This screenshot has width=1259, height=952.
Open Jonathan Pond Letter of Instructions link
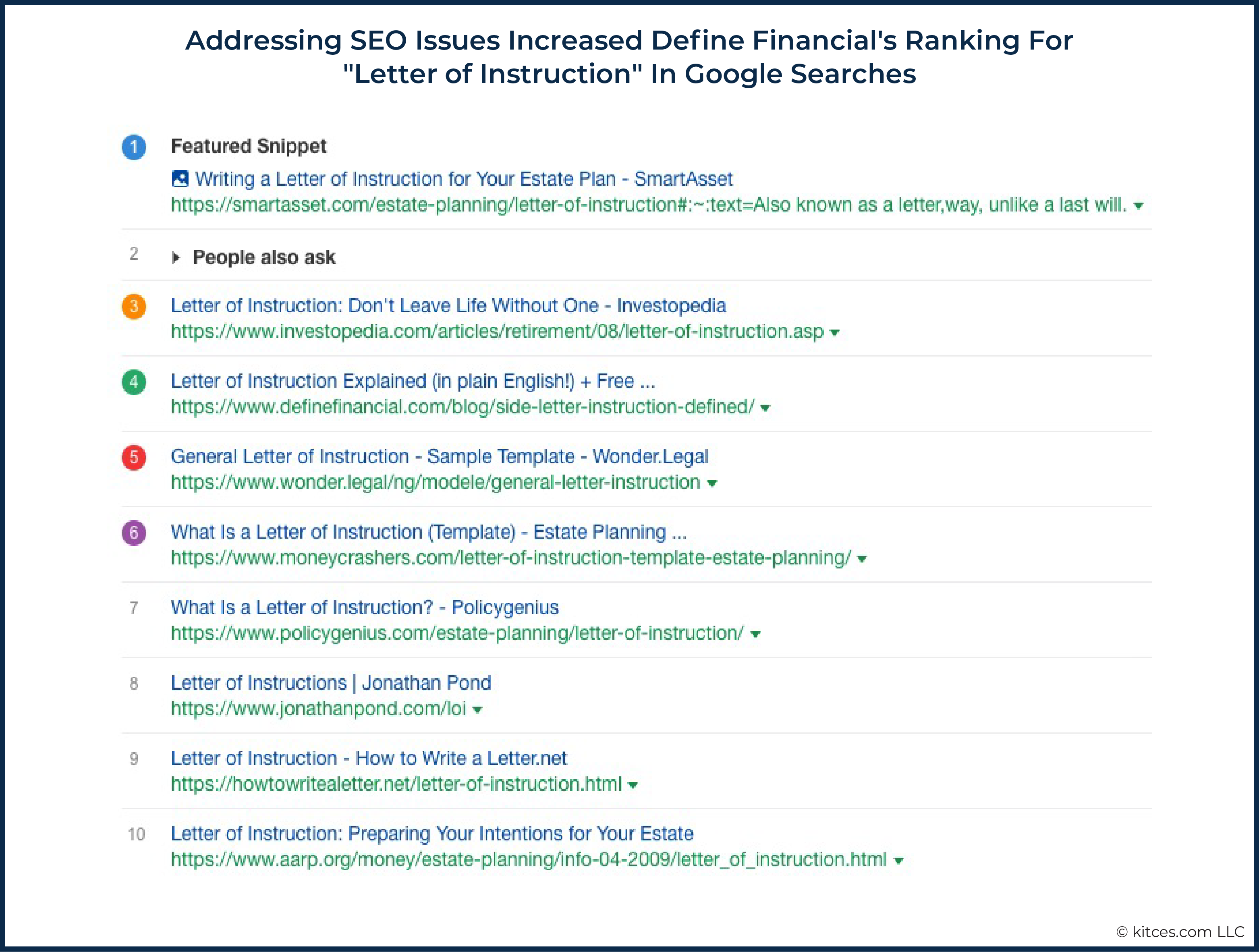[x=331, y=683]
